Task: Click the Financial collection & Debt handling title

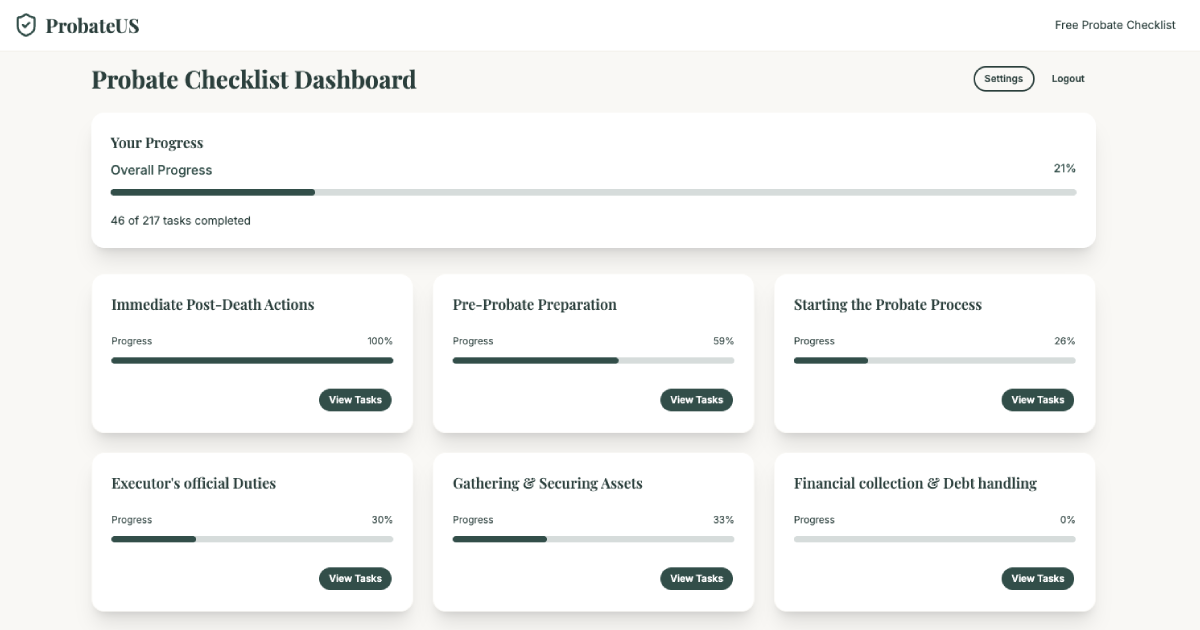Action: [915, 484]
